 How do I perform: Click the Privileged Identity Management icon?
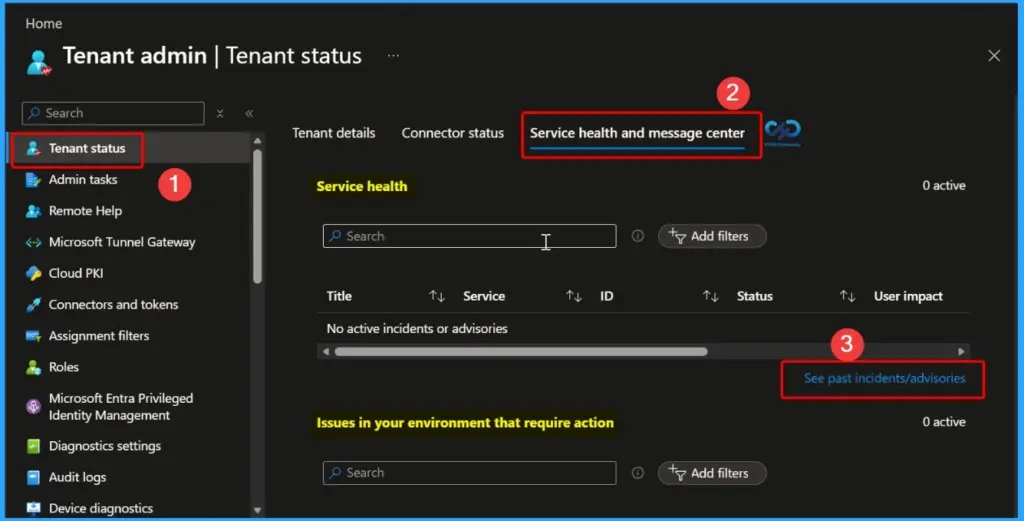33,407
